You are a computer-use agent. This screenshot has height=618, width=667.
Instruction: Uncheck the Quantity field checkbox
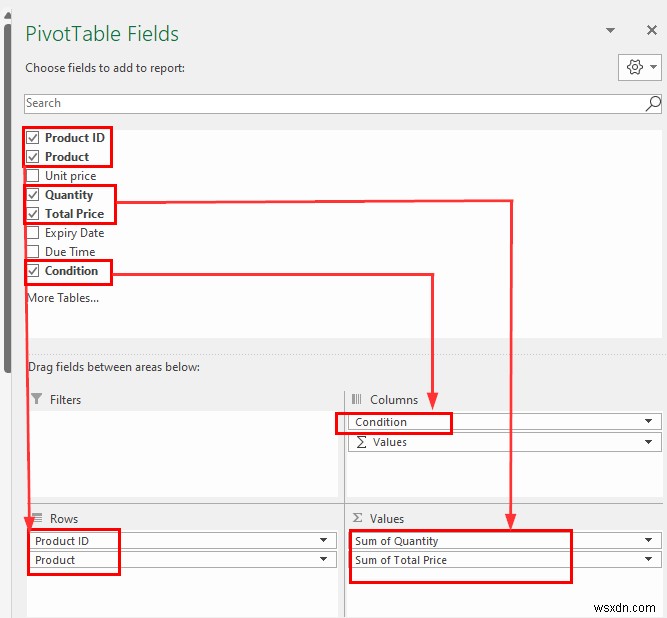tap(33, 195)
